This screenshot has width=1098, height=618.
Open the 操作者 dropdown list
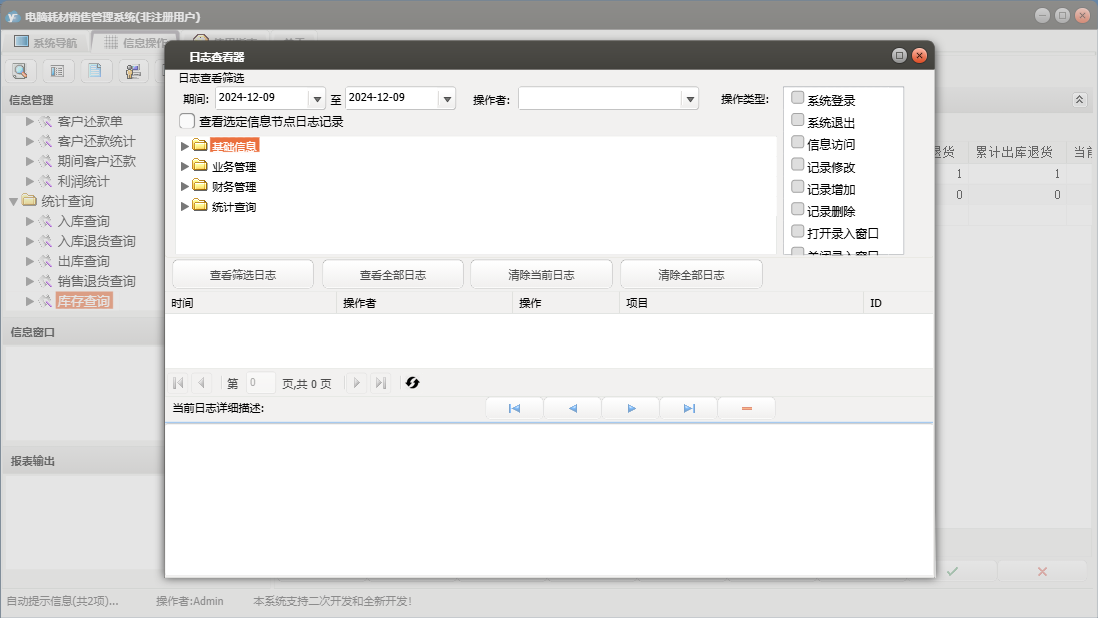[689, 99]
